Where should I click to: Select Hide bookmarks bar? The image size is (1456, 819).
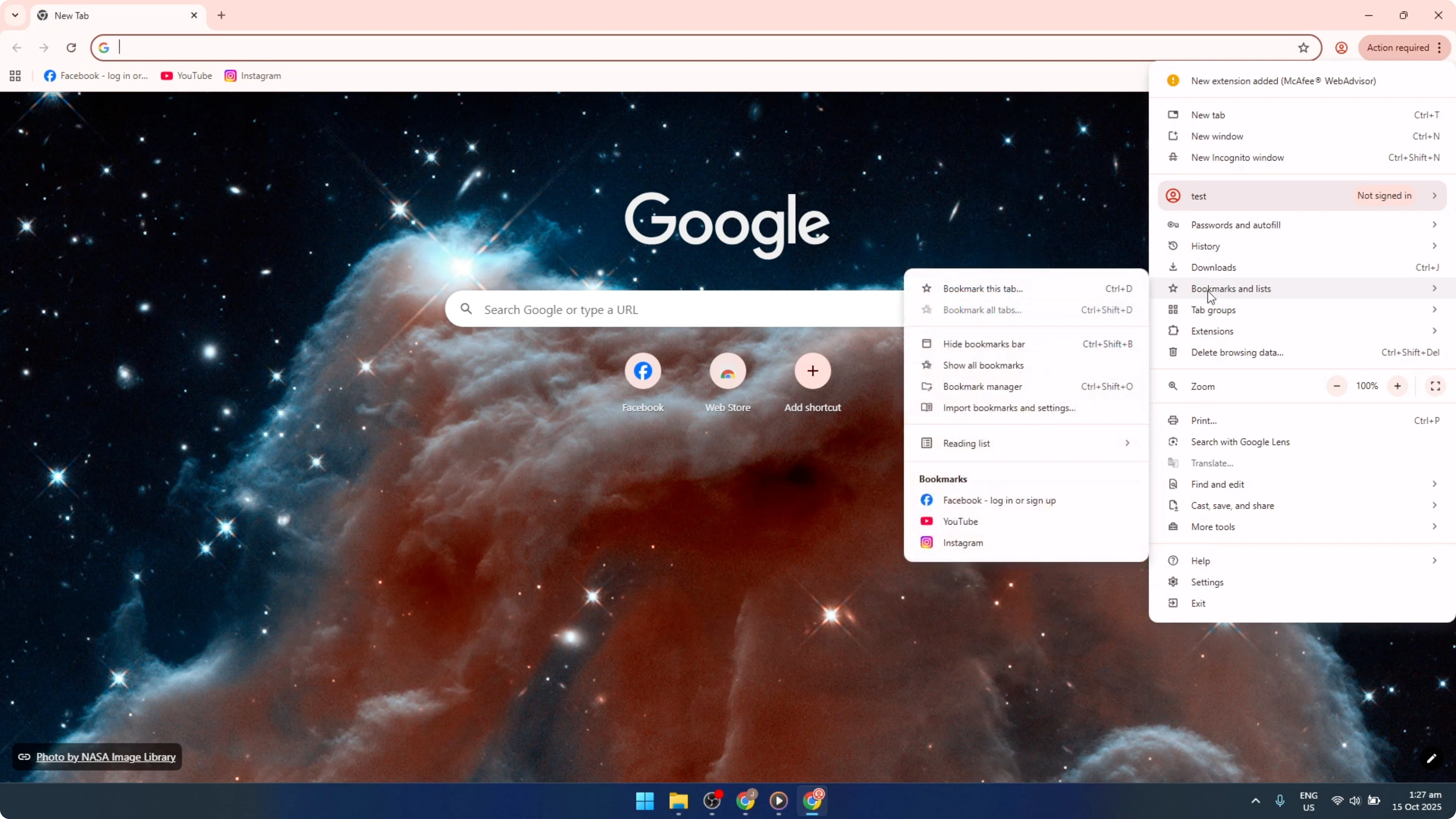tap(984, 344)
